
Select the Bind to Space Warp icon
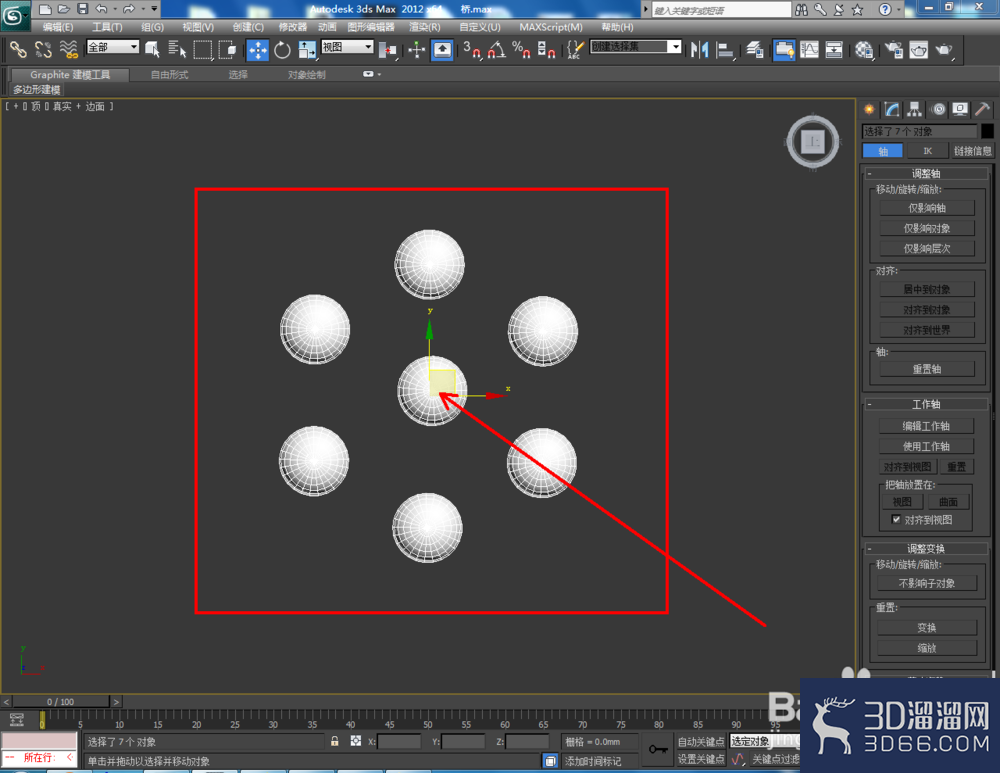68,50
